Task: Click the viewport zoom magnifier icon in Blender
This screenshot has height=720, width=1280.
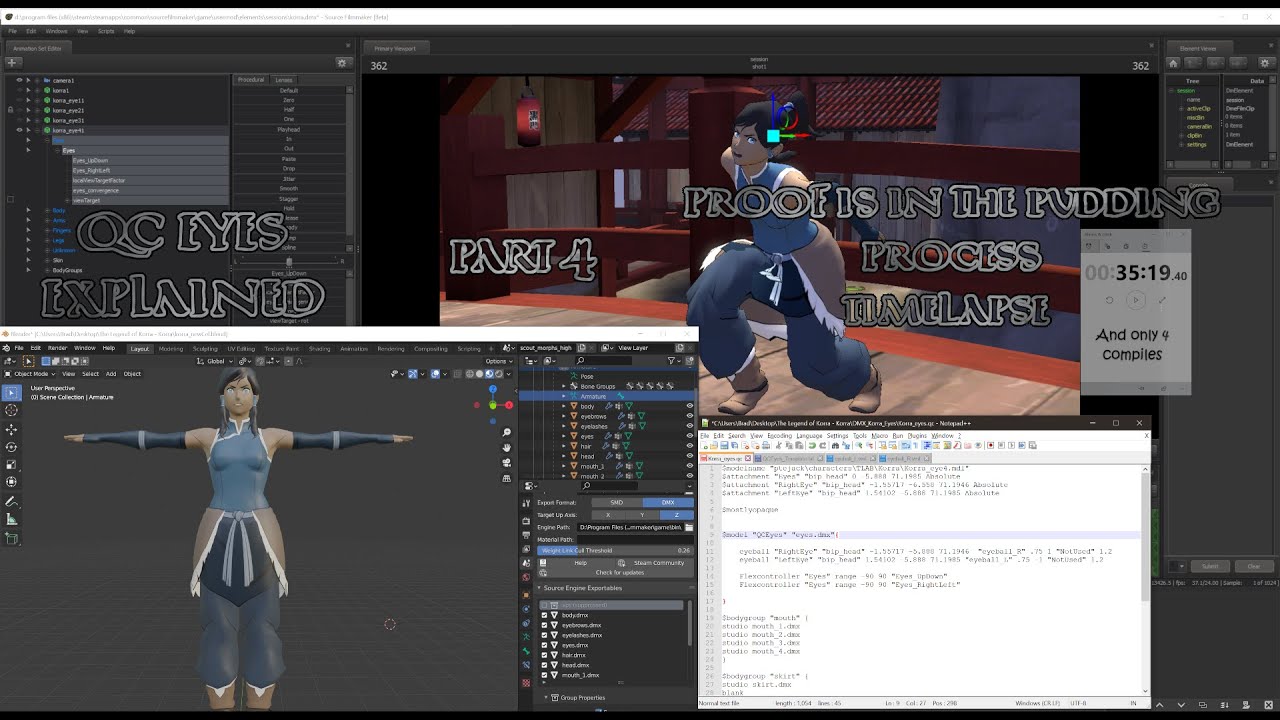Action: tap(507, 431)
